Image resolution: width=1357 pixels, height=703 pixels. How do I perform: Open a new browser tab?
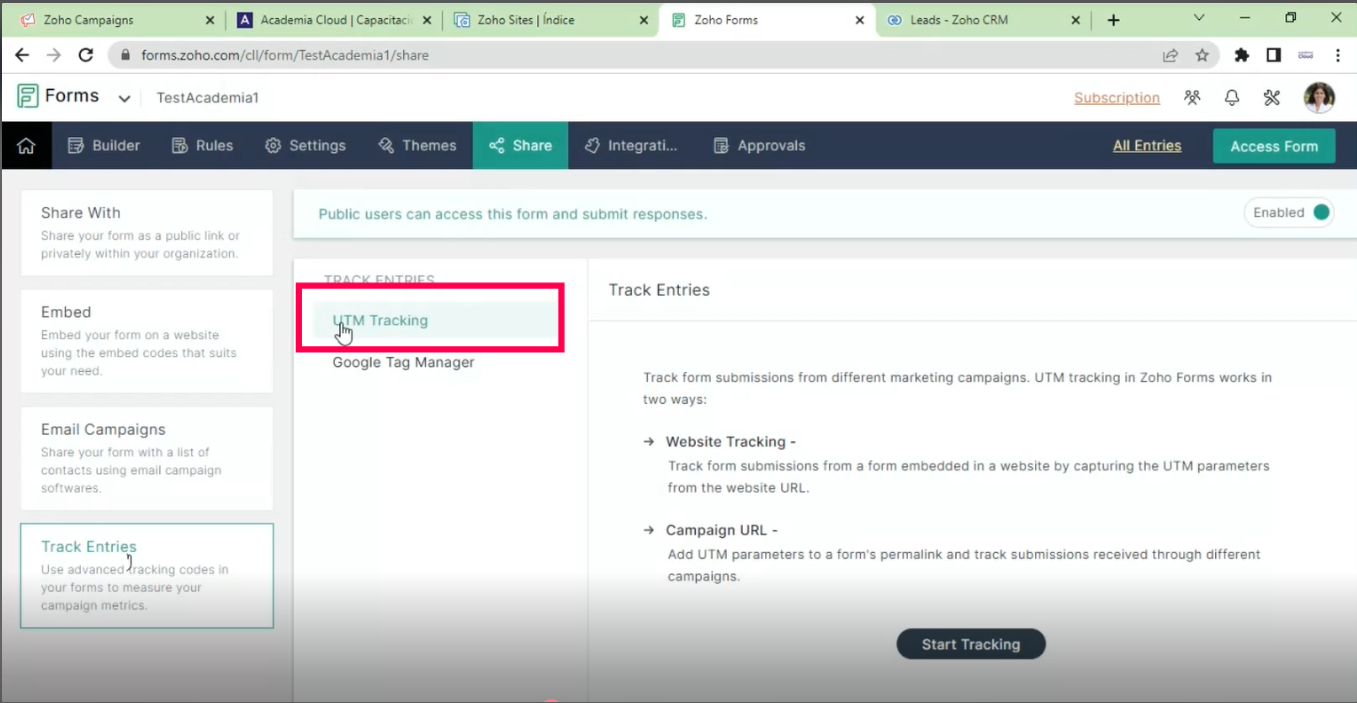[x=1113, y=20]
